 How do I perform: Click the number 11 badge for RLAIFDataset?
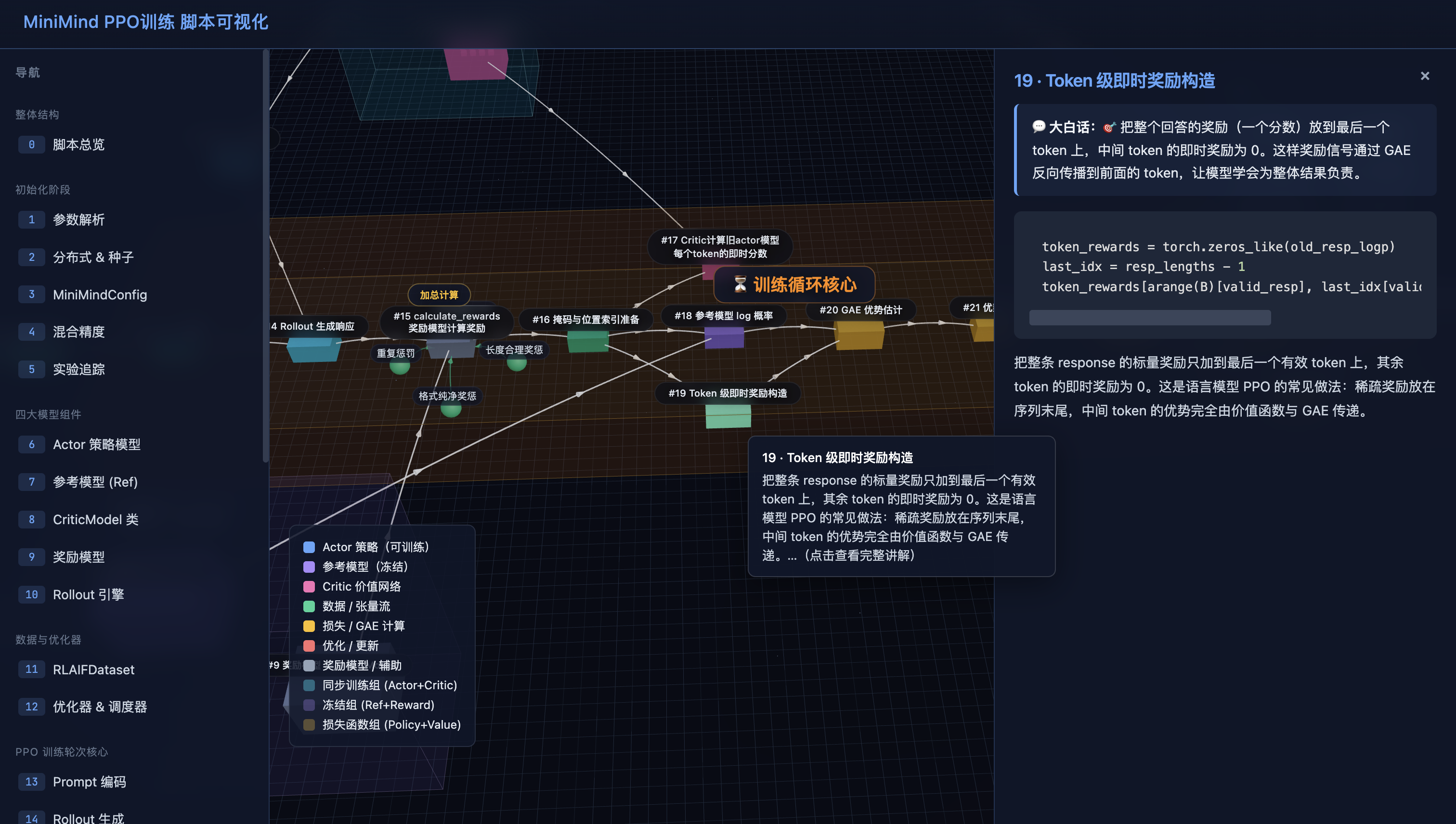[32, 669]
